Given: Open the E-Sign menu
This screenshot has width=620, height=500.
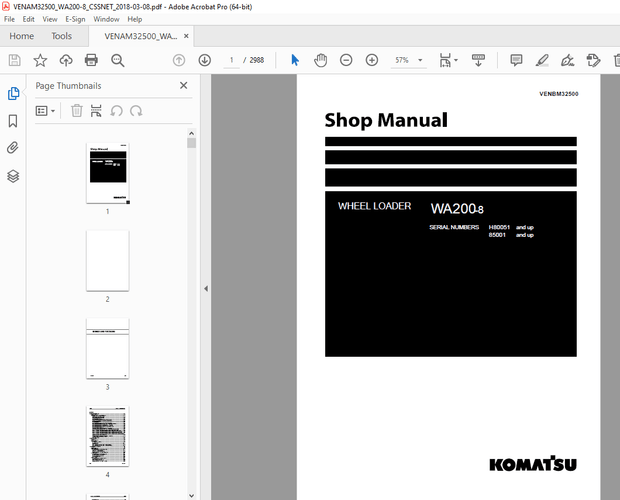Looking at the screenshot, I should click(x=75, y=19).
